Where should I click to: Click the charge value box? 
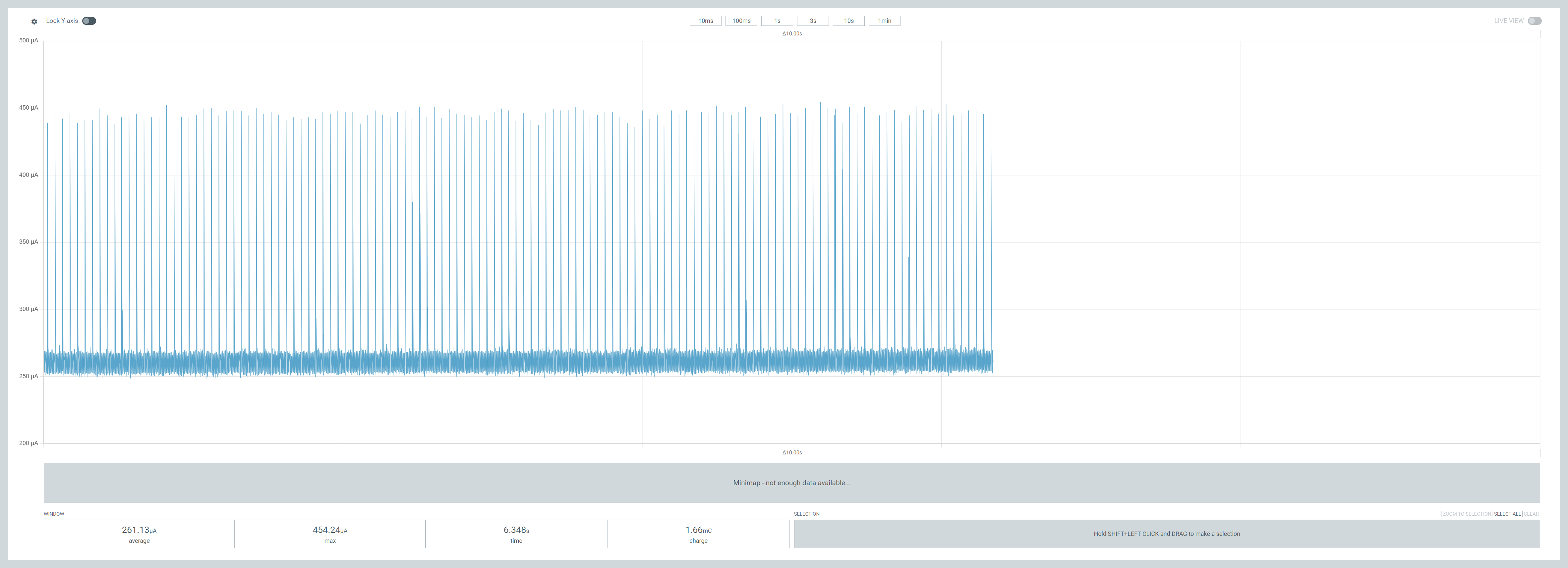pos(698,534)
